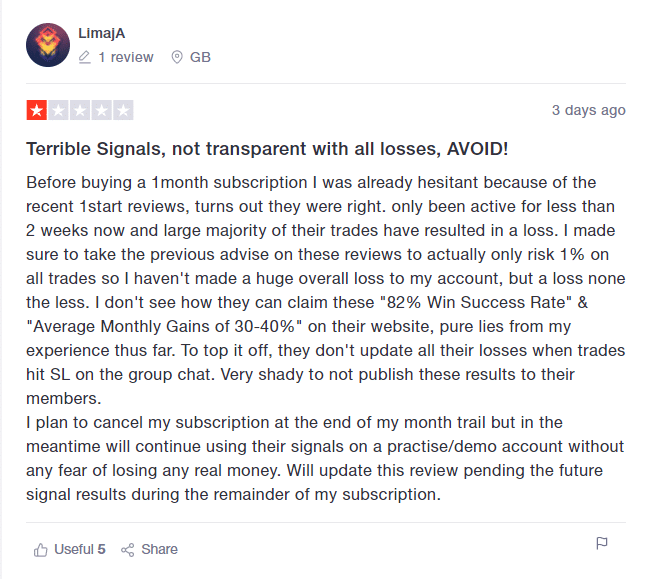This screenshot has height=579, width=648.
Task: Open the 'Terrible Signals' review title
Action: coord(267,149)
